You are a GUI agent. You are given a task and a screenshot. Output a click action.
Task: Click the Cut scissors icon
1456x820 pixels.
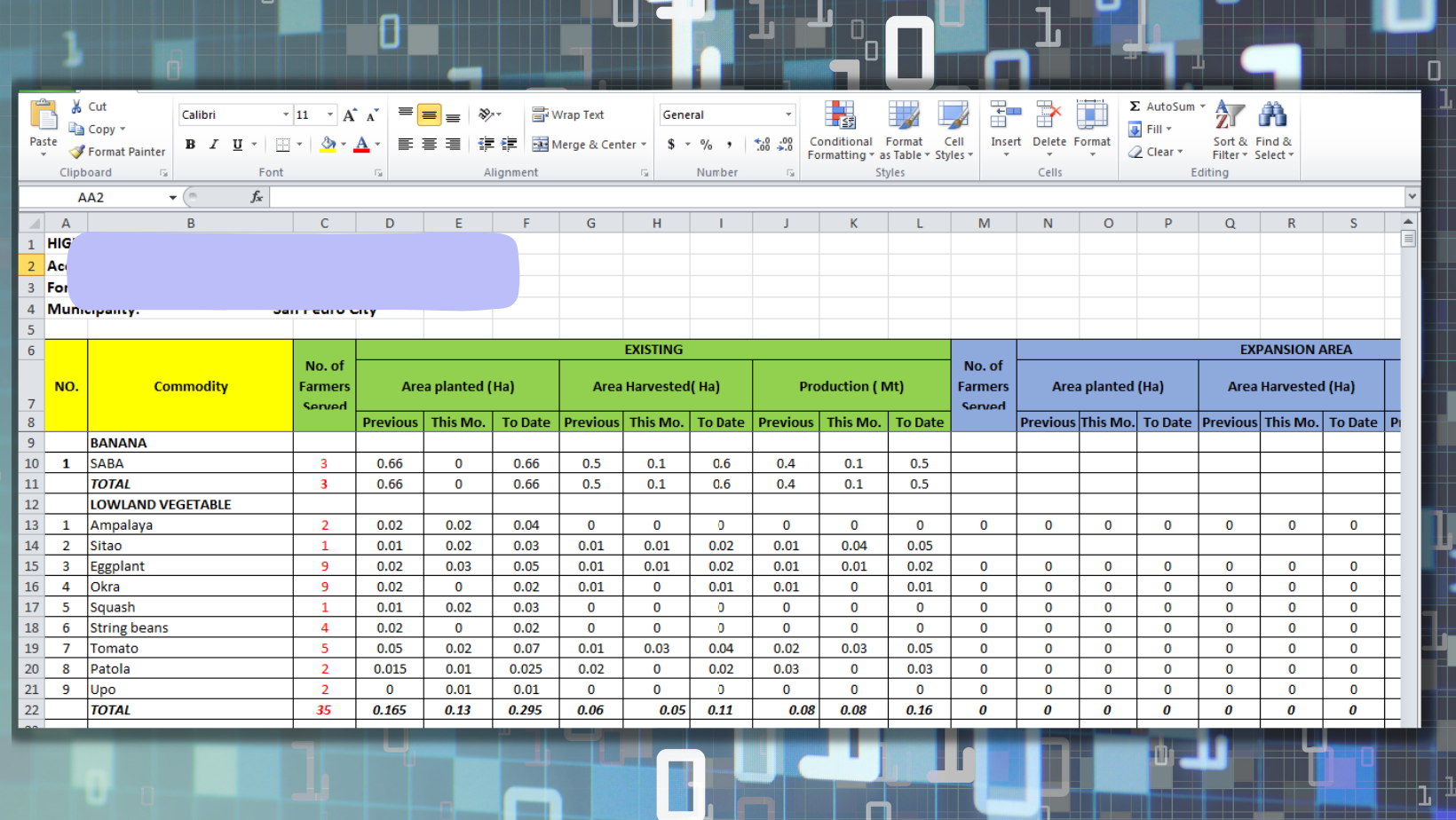tap(77, 106)
